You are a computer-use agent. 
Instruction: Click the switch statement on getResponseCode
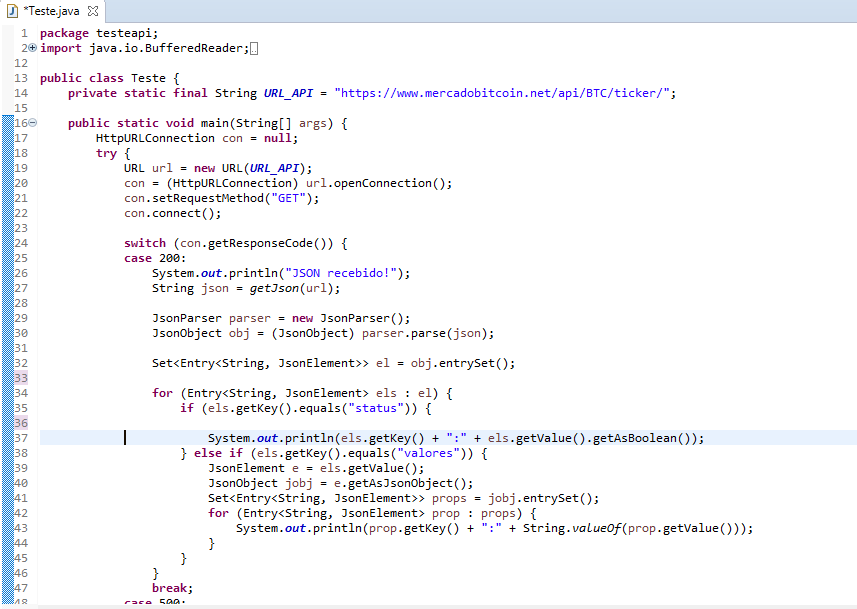point(236,243)
